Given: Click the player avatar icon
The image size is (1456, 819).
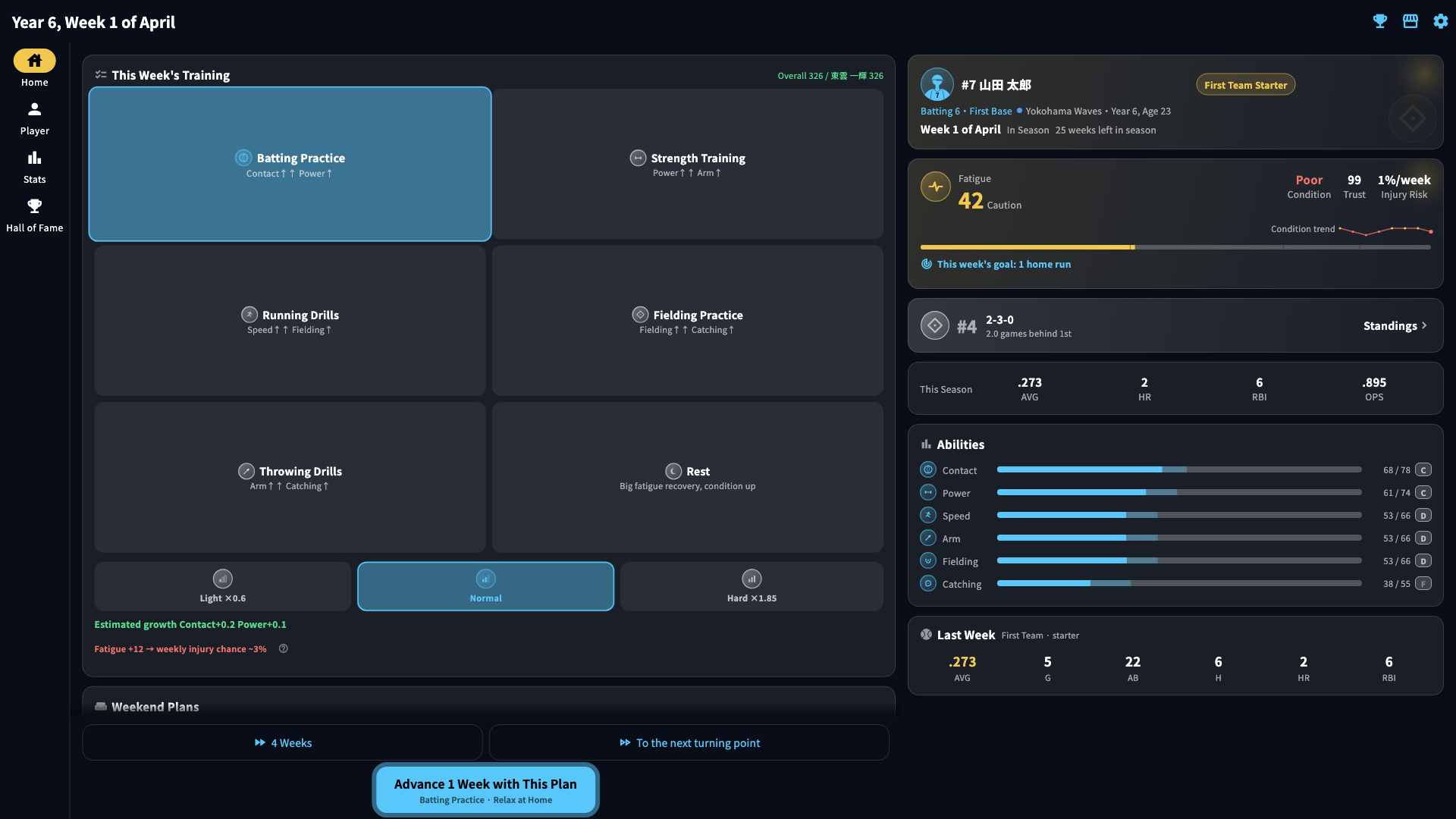Looking at the screenshot, I should [937, 84].
